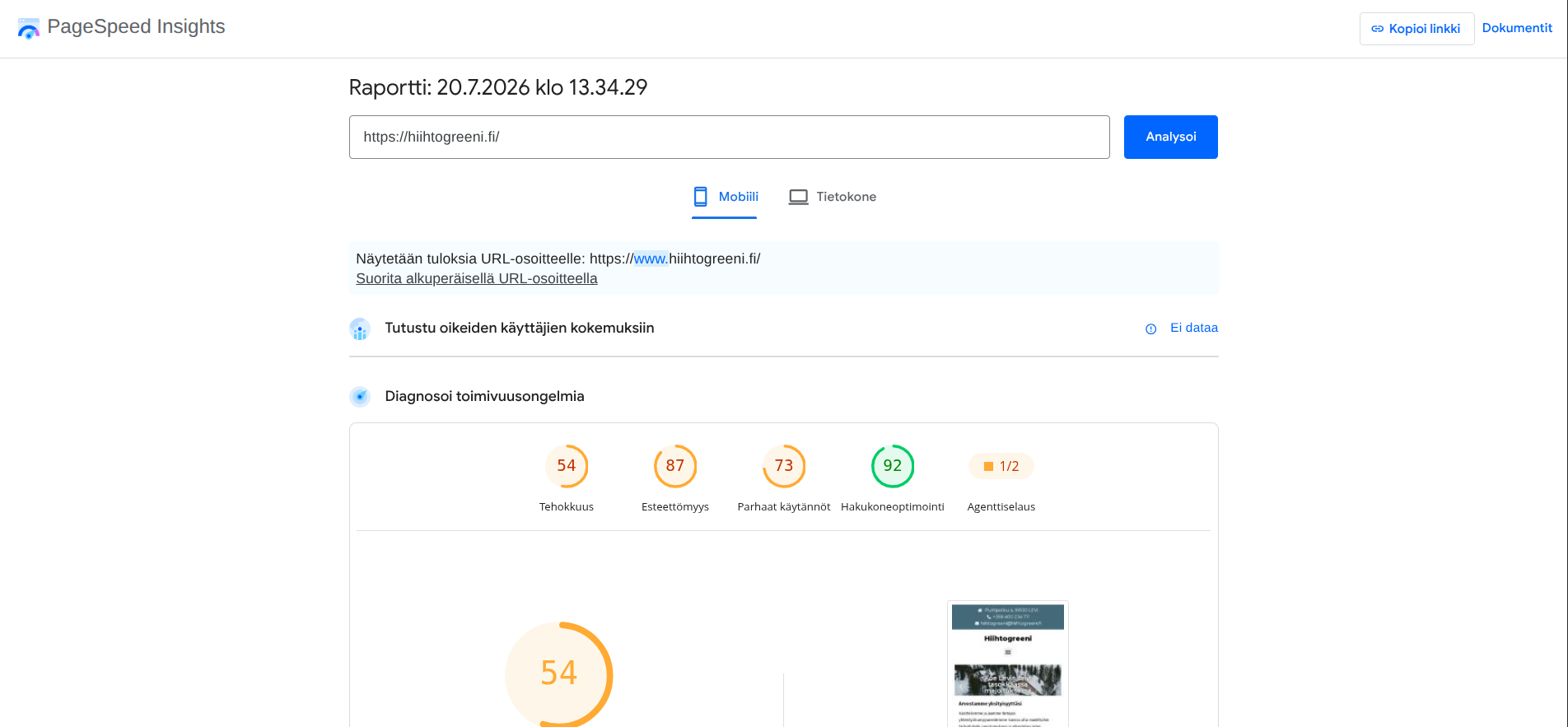Open the PageSpeed Insights home title link

tap(136, 26)
